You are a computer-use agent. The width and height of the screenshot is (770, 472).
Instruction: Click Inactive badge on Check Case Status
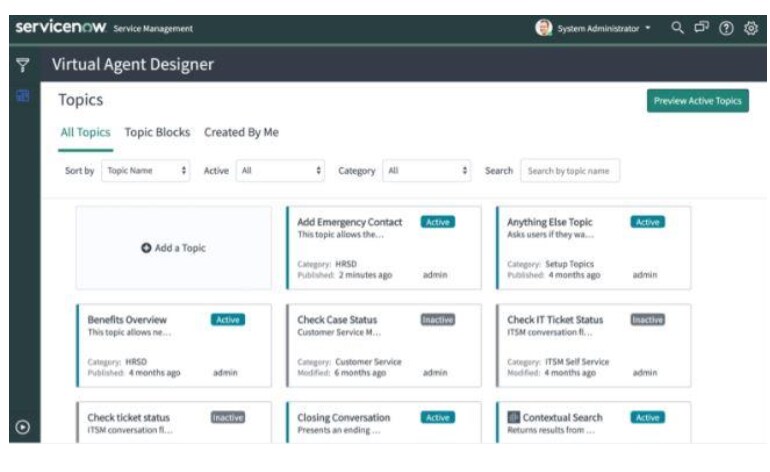438,320
